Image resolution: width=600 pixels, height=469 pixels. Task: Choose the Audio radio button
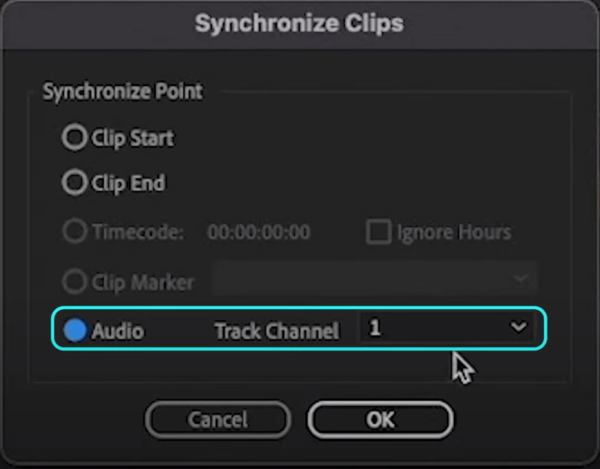(75, 330)
